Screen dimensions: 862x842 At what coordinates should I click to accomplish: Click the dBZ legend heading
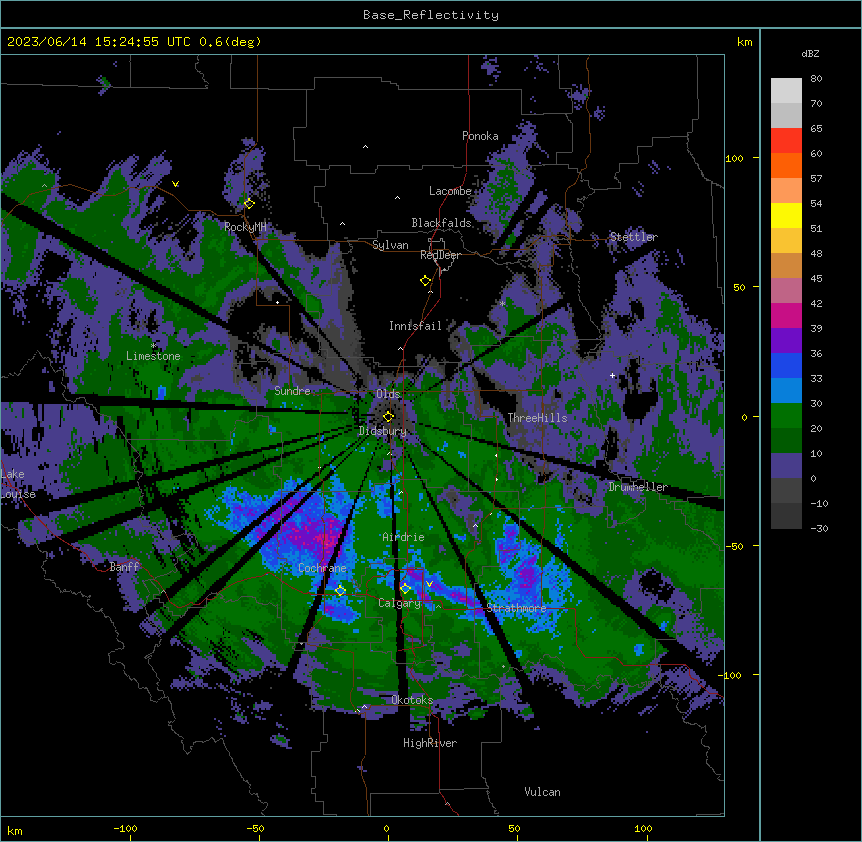point(810,54)
